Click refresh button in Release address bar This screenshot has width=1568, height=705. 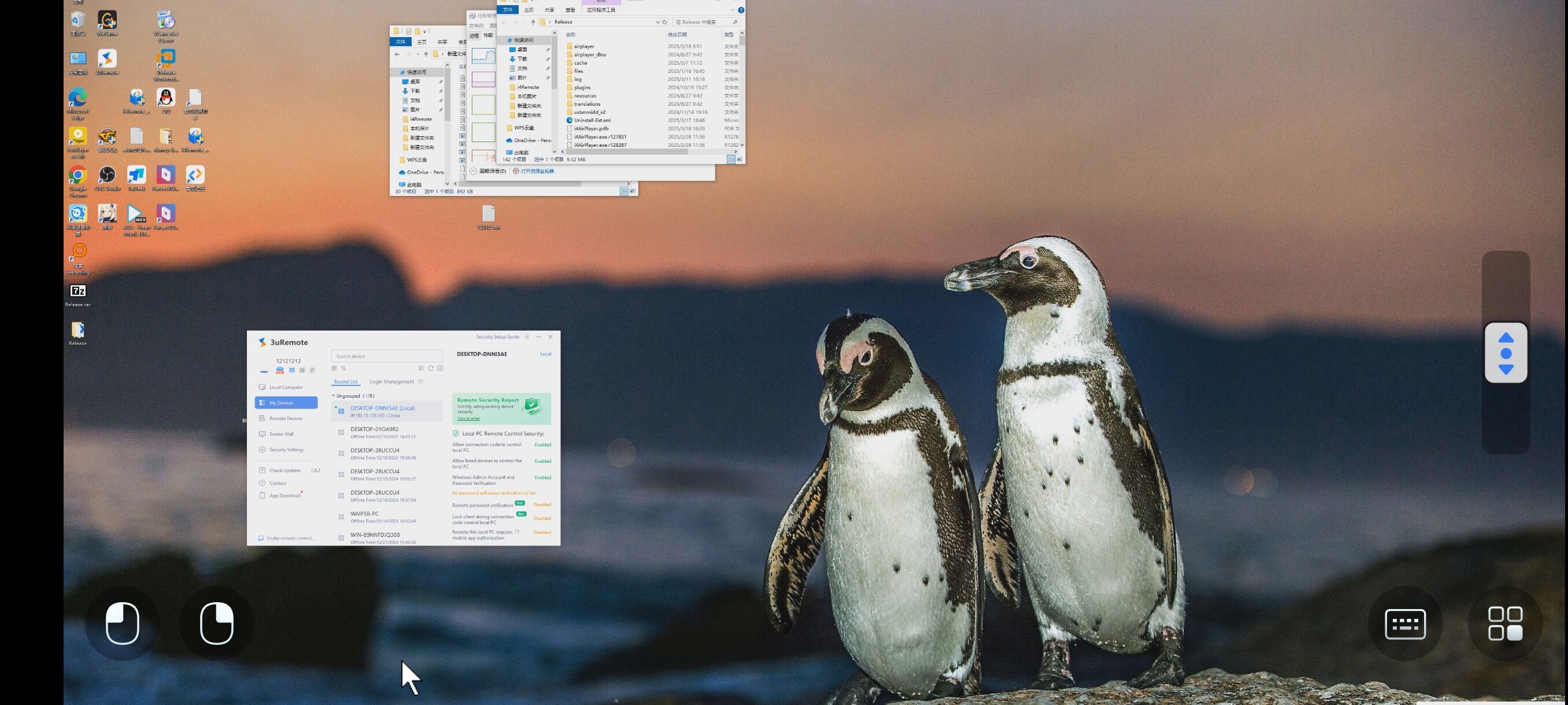(665, 22)
